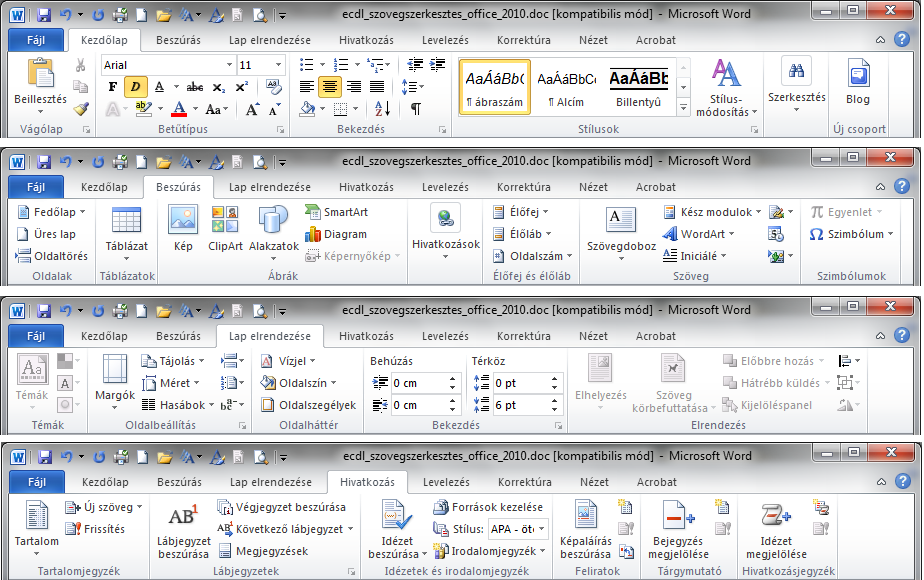Select the Alcím style thumbnail
The width and height of the screenshot is (924, 580).
566,87
